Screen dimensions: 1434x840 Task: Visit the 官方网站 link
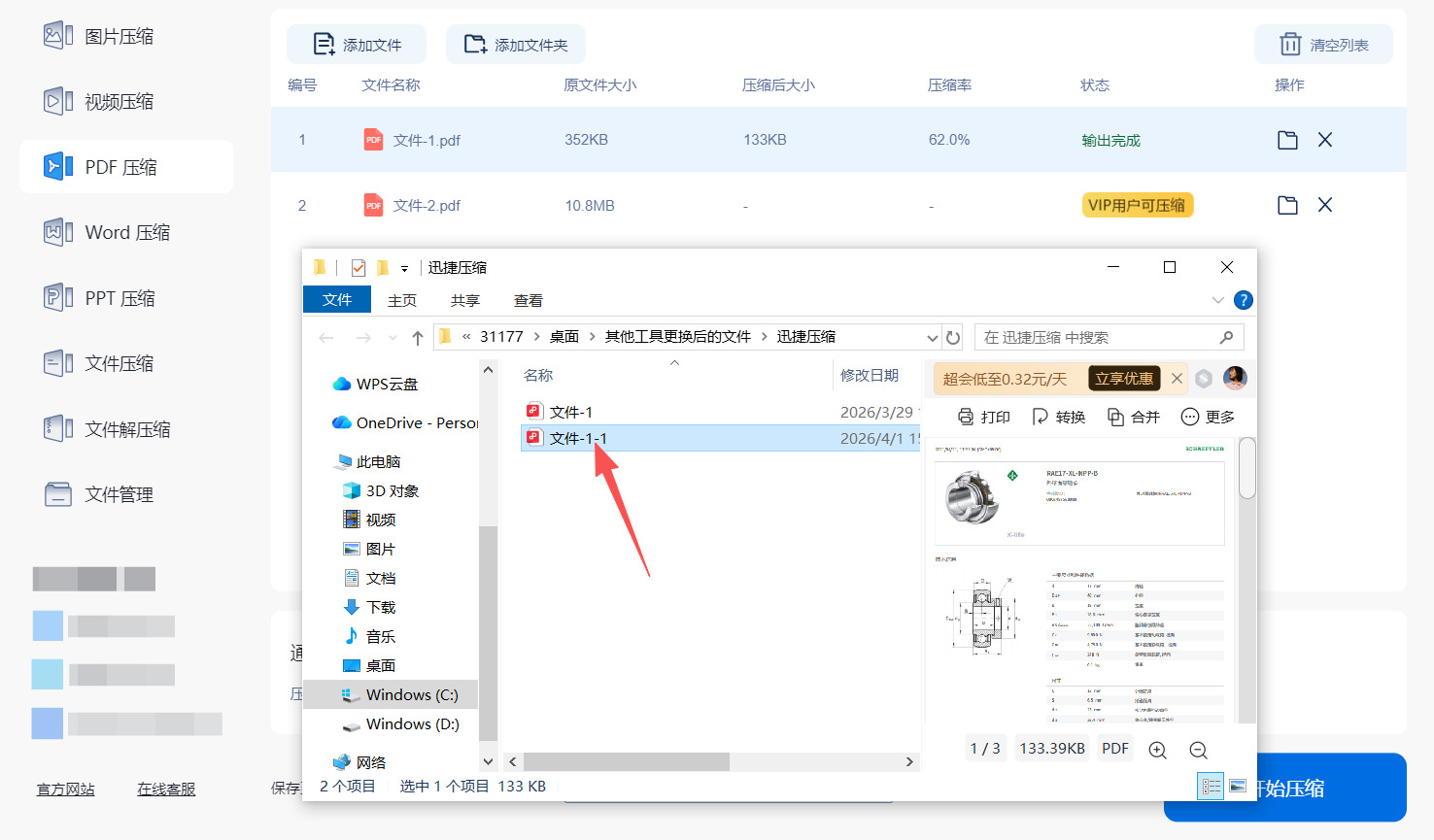(x=66, y=790)
